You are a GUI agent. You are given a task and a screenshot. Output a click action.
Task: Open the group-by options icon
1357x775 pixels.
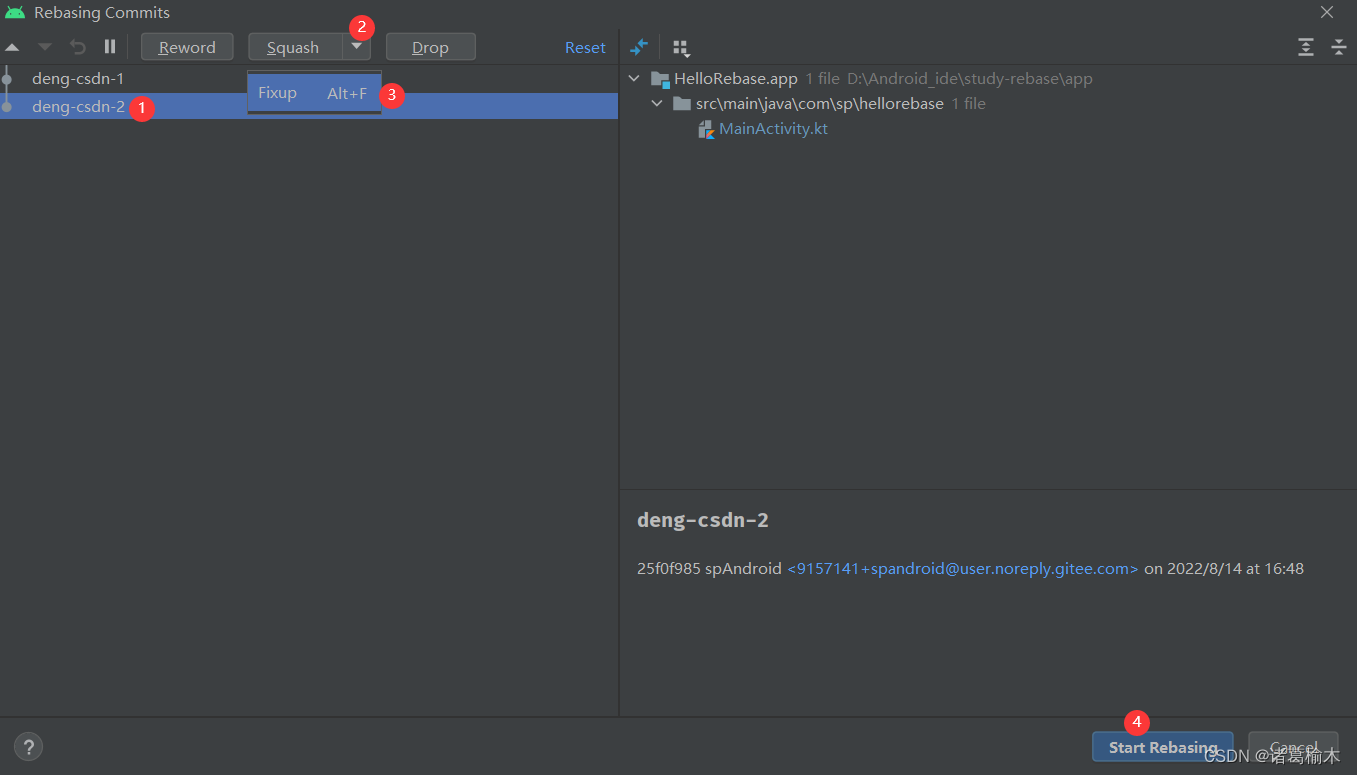click(681, 47)
